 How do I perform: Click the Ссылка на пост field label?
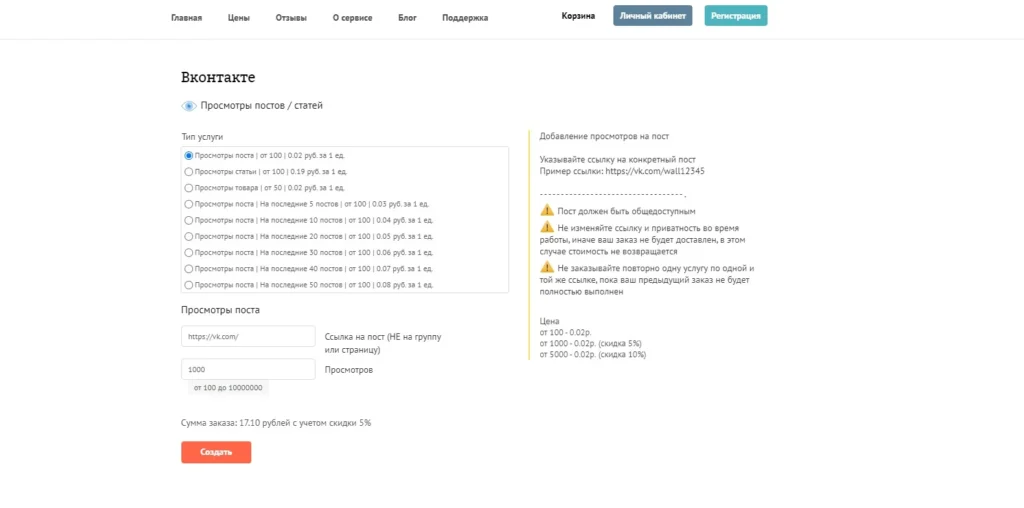383,343
